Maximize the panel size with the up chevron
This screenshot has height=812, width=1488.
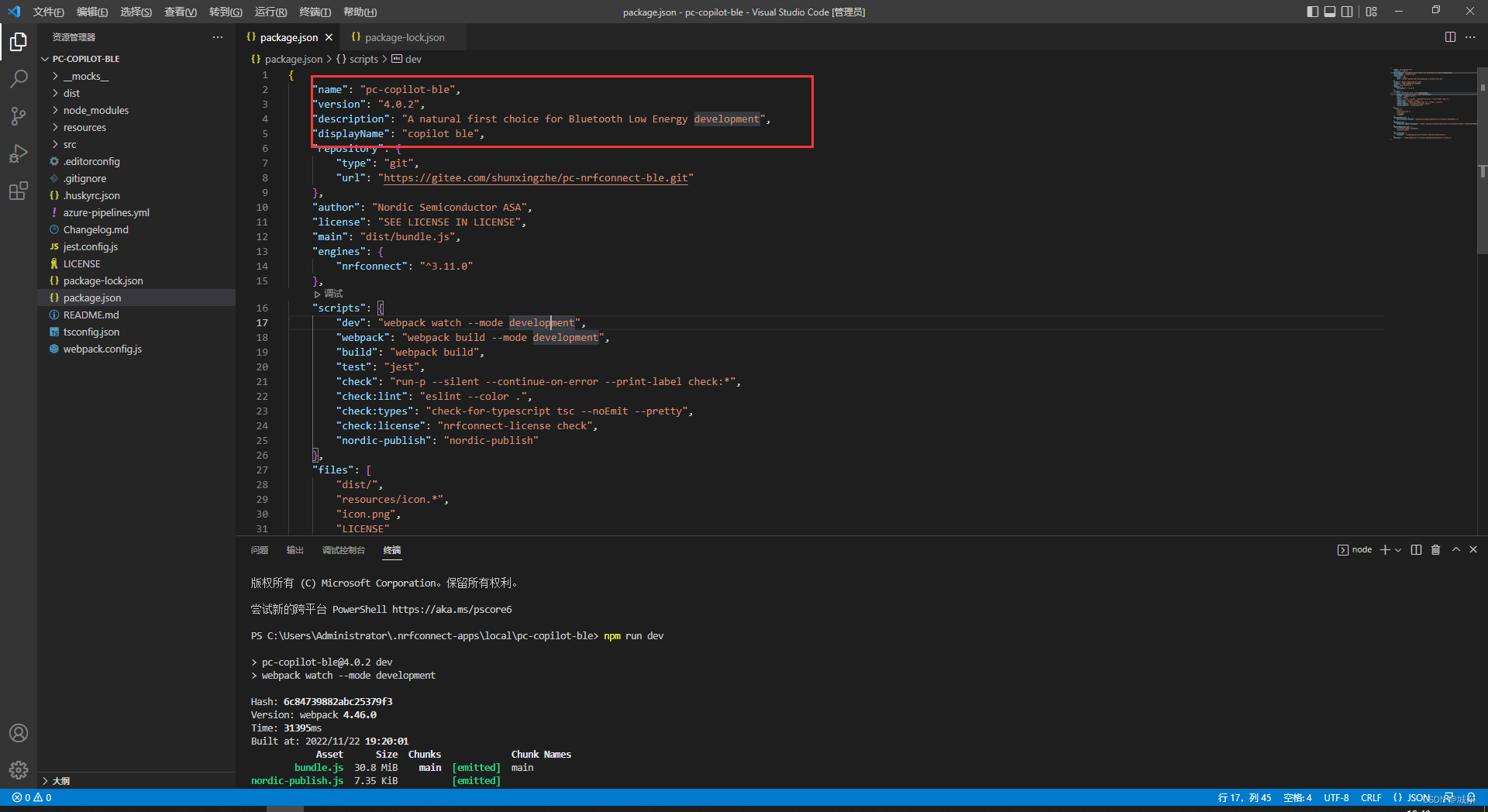(1456, 550)
